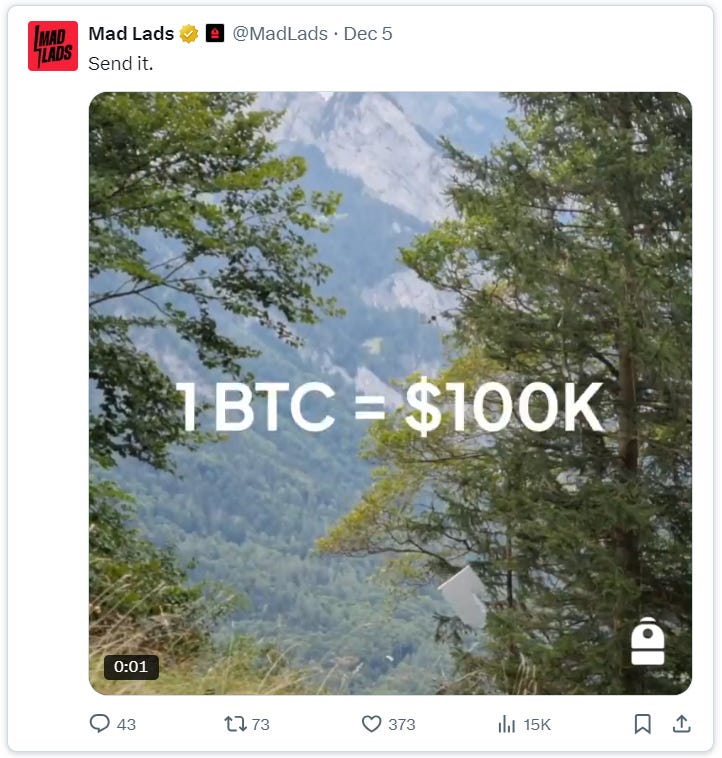Click the like count 373
The height and width of the screenshot is (758, 722).
point(402,725)
